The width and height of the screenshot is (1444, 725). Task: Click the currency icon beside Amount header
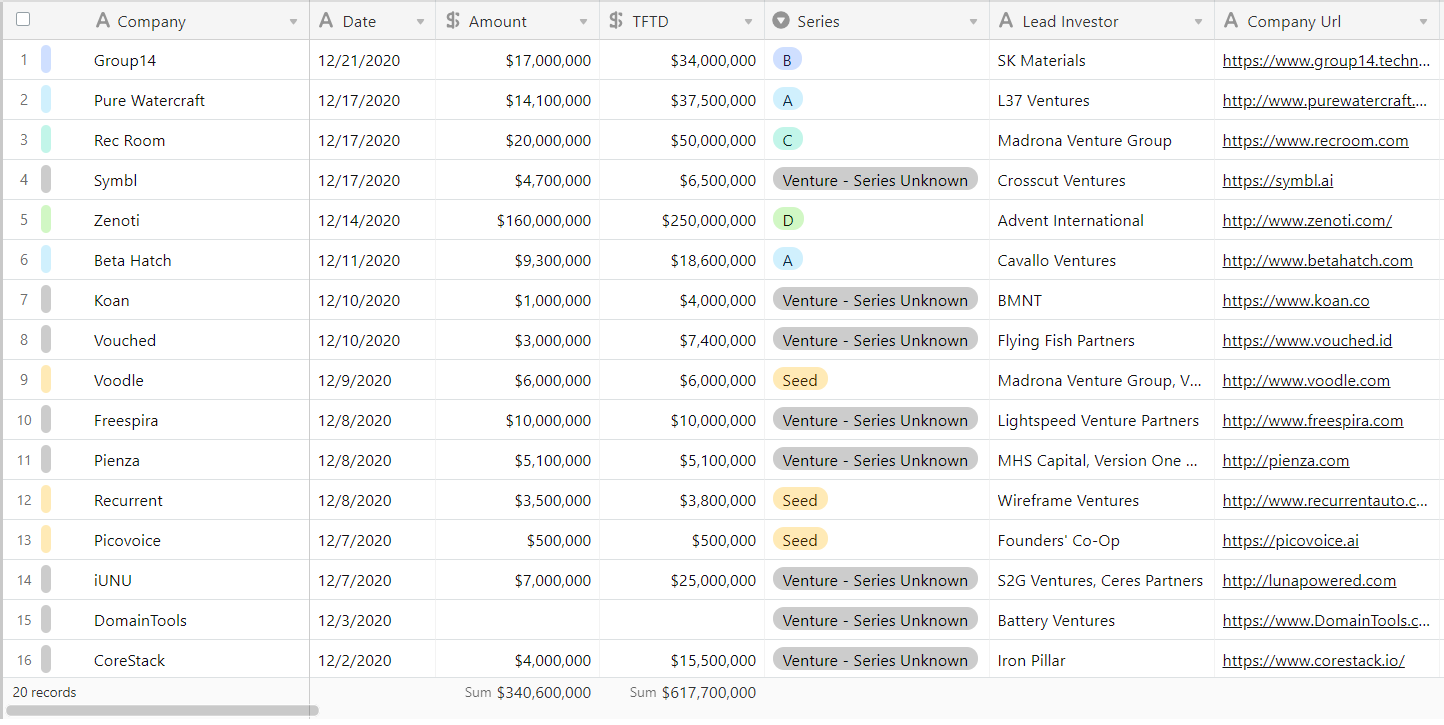pos(453,21)
